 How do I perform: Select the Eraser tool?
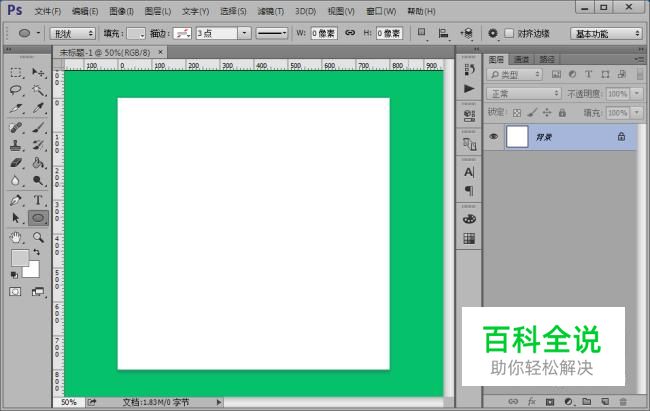pyautogui.click(x=16, y=163)
